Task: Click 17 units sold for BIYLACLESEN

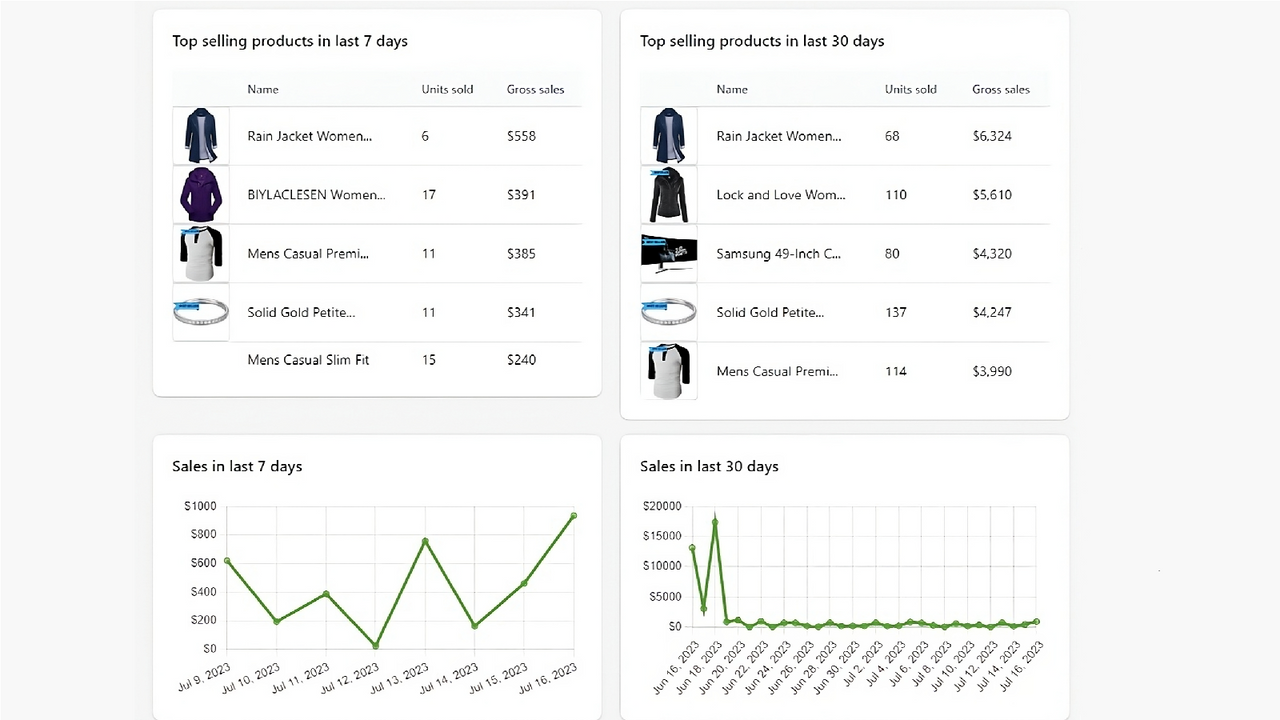Action: (429, 195)
